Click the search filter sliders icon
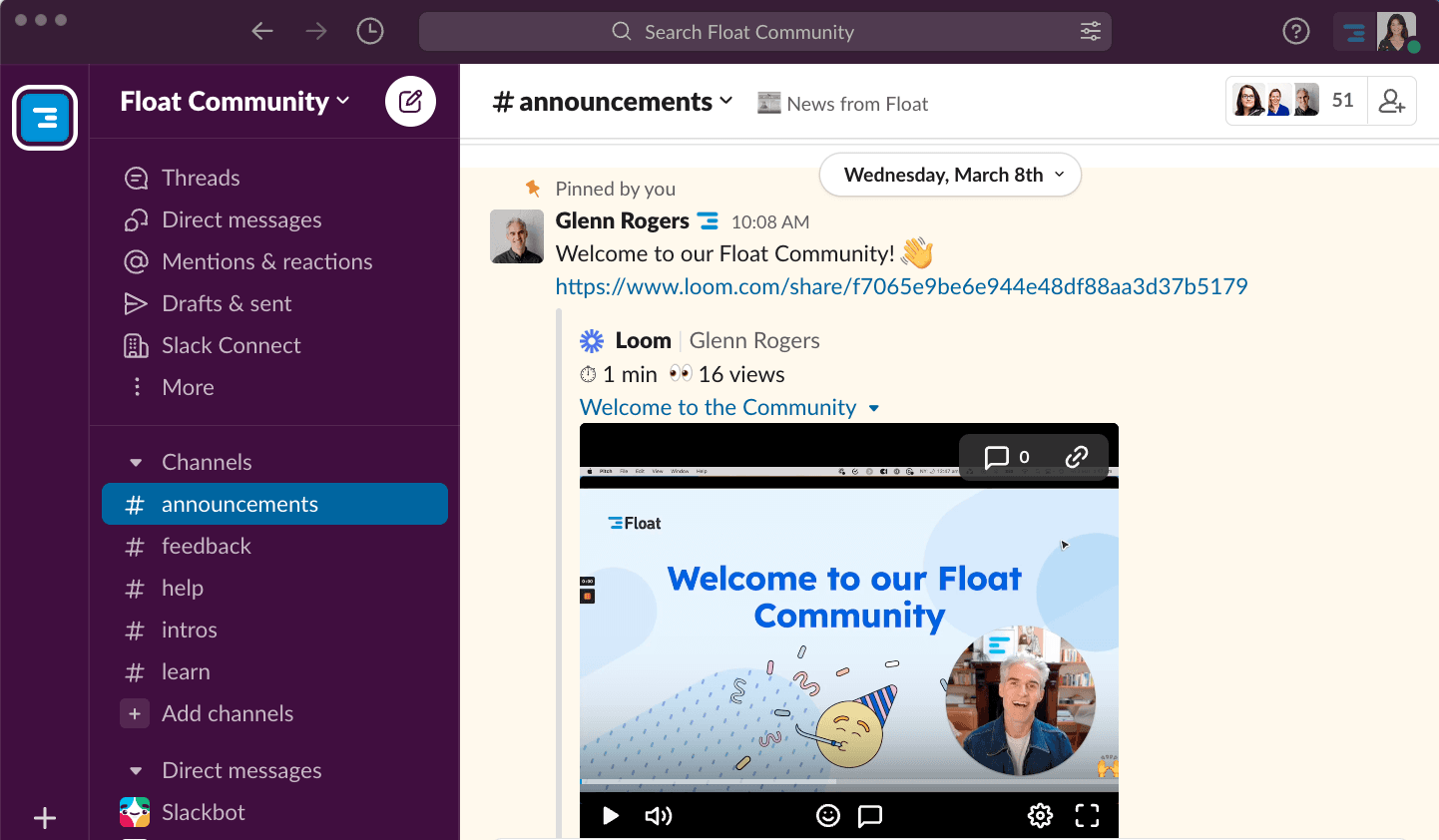Viewport: 1439px width, 840px height. [1090, 32]
